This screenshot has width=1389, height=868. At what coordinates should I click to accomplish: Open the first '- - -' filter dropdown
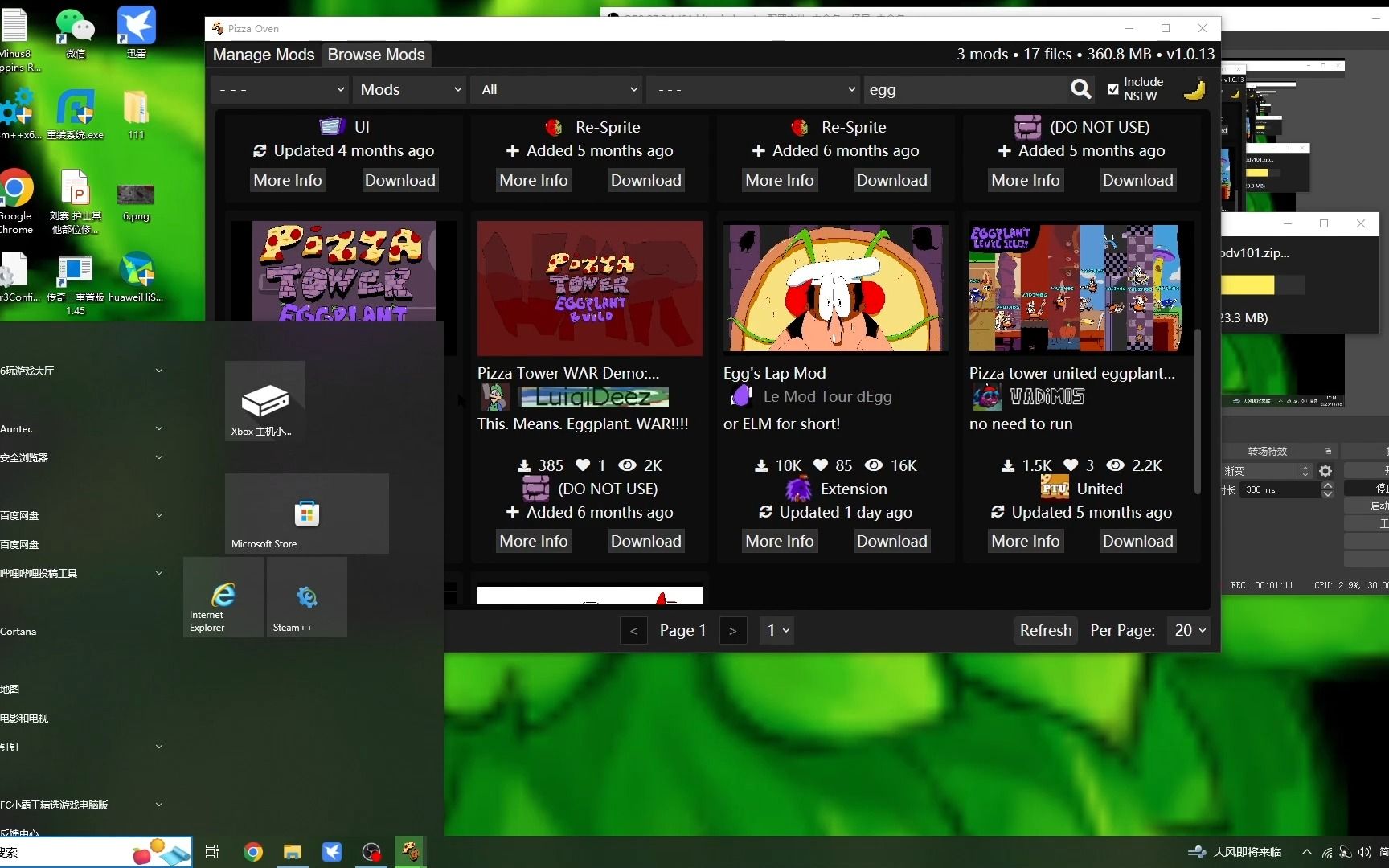[x=281, y=89]
